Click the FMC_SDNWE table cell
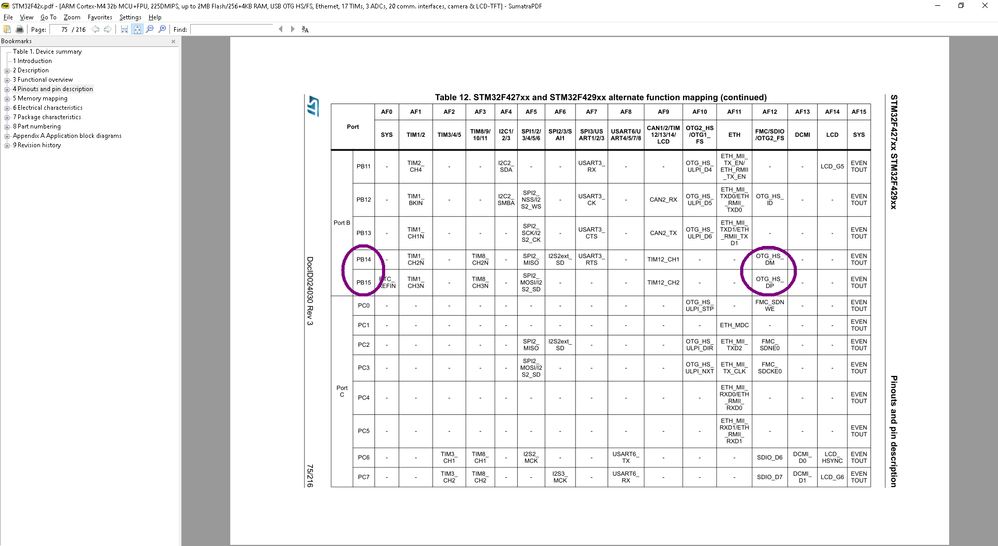Viewport: 998px width, 546px height. (770, 305)
